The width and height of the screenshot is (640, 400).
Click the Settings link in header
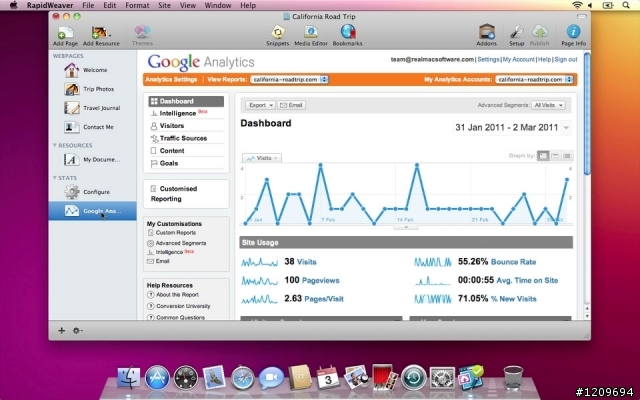click(488, 60)
